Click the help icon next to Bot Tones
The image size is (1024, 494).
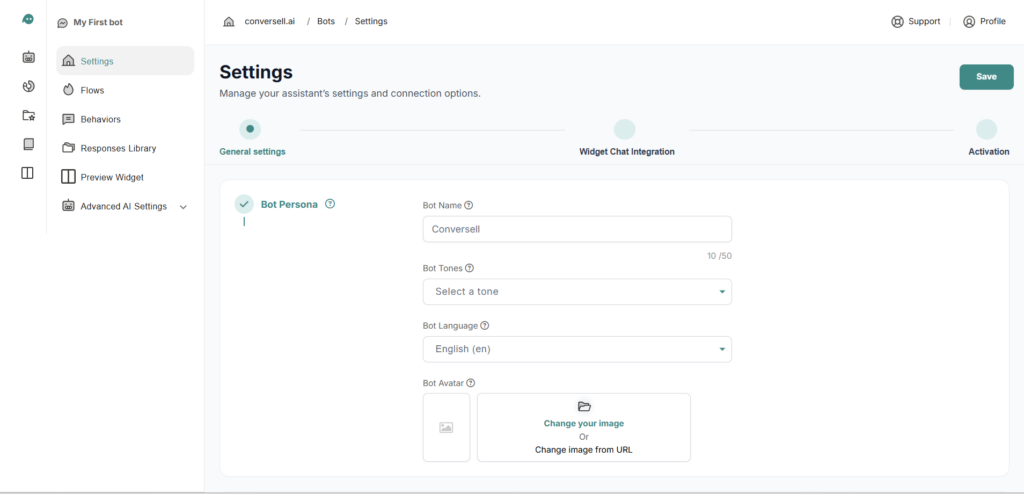[469, 268]
